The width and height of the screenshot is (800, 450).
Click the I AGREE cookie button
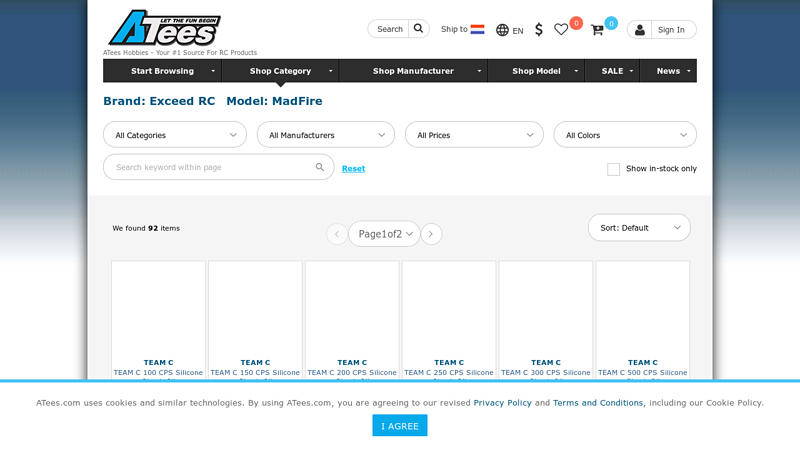point(400,426)
